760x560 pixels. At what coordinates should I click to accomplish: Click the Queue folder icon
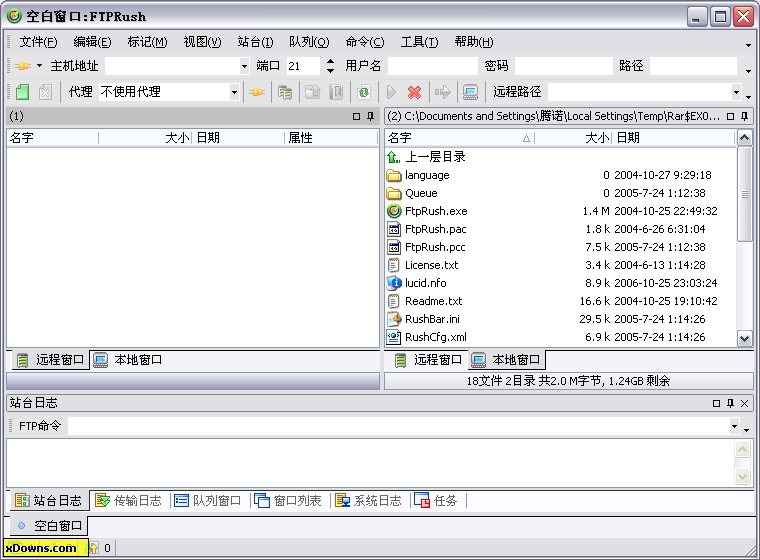[394, 193]
